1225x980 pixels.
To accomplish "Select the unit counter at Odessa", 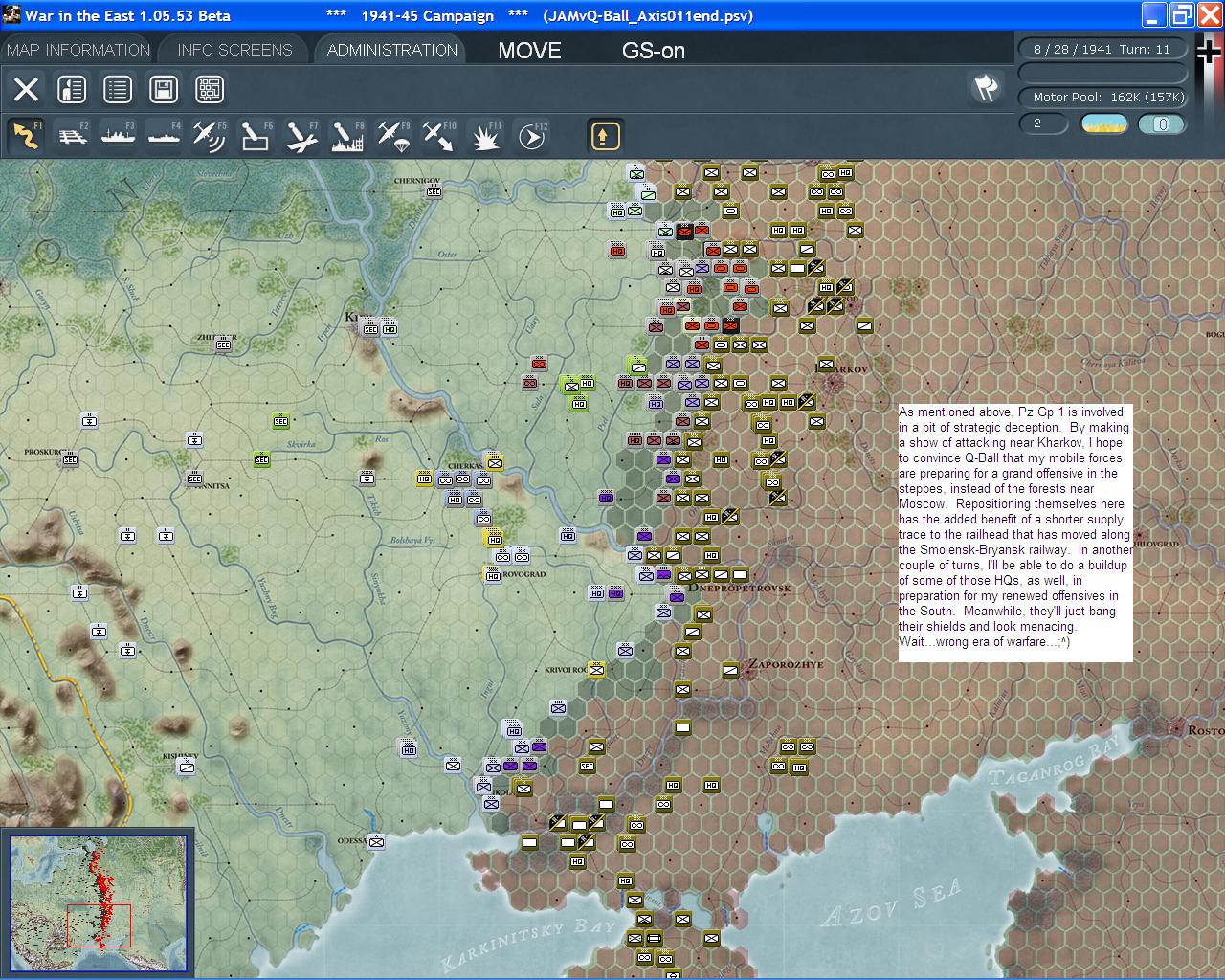I will [x=376, y=842].
